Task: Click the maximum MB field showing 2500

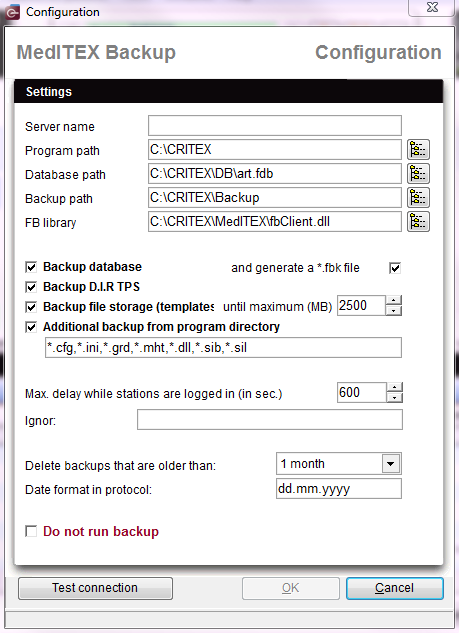Action: tap(362, 306)
